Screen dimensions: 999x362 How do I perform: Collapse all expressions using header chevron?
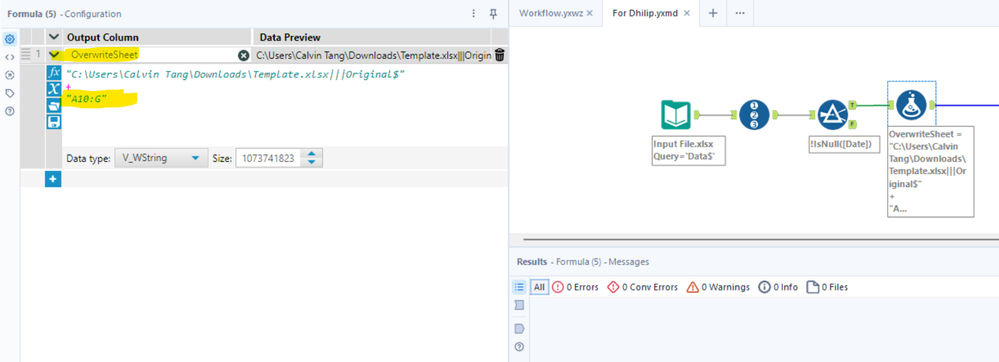click(54, 38)
